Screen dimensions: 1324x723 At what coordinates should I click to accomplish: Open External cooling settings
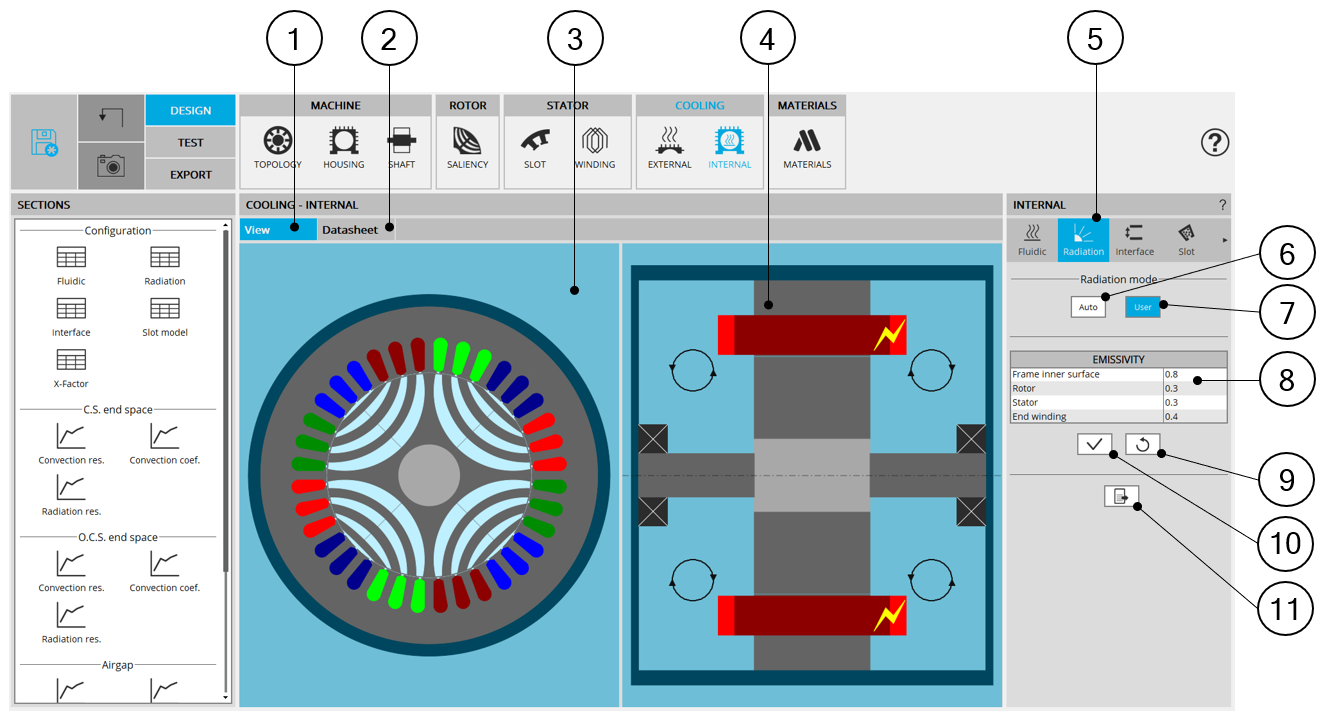coord(669,148)
